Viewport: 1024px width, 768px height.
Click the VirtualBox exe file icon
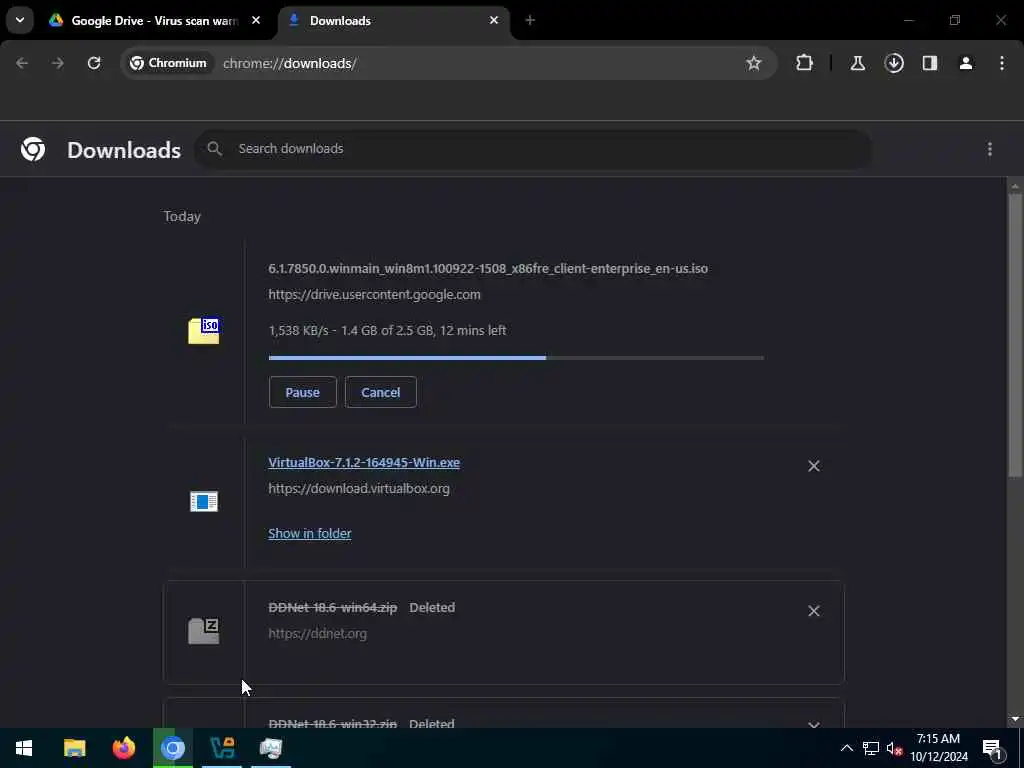point(204,502)
